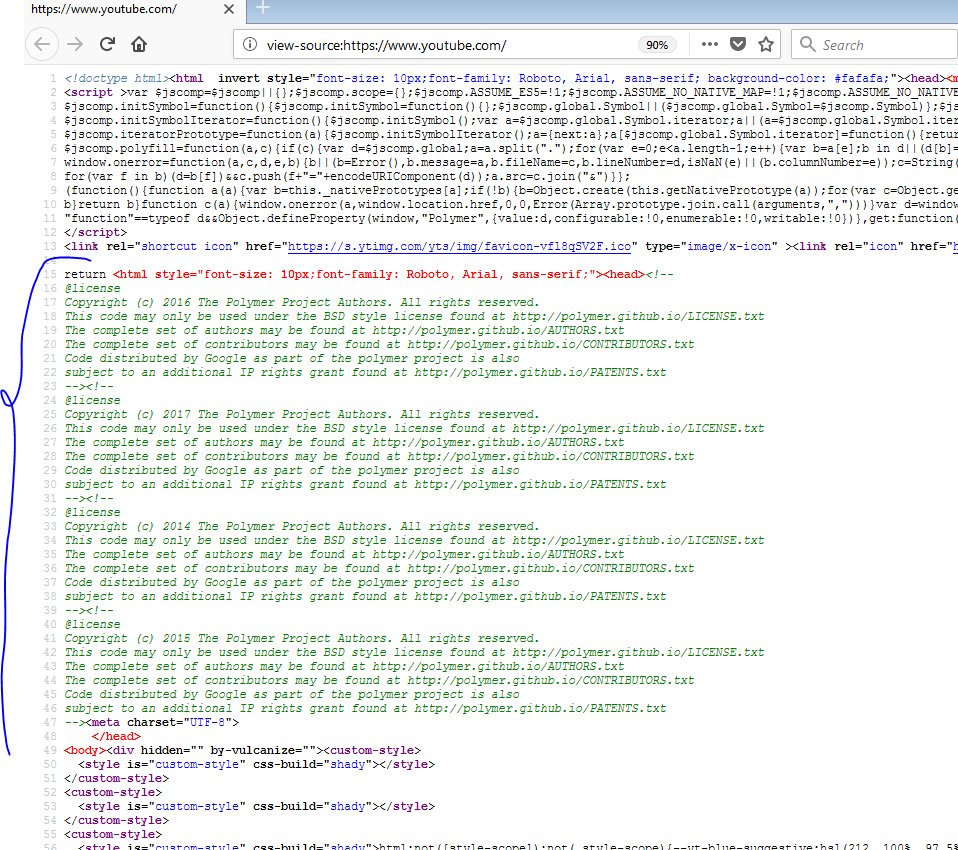Click the '@license' text on line 32
This screenshot has width=958, height=850.
point(92,512)
